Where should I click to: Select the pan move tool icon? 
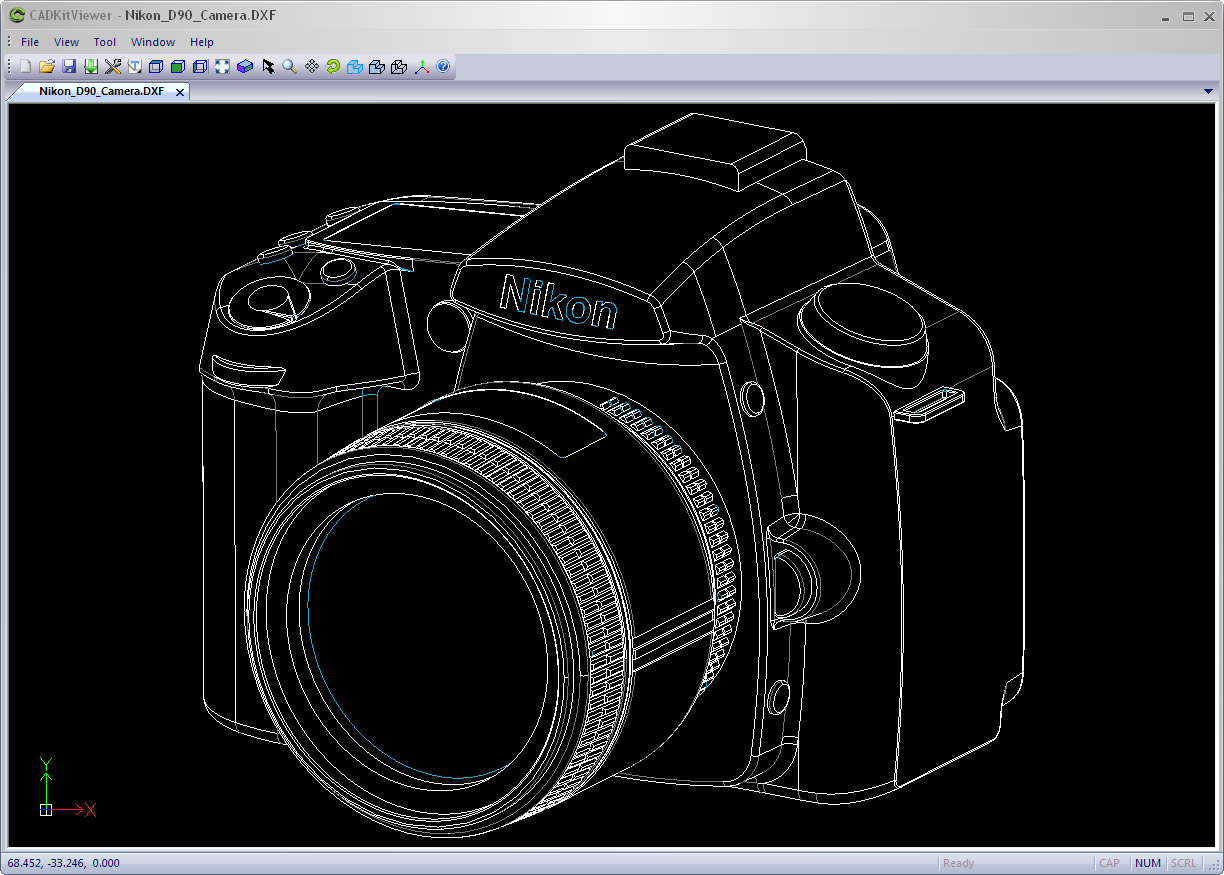(312, 66)
